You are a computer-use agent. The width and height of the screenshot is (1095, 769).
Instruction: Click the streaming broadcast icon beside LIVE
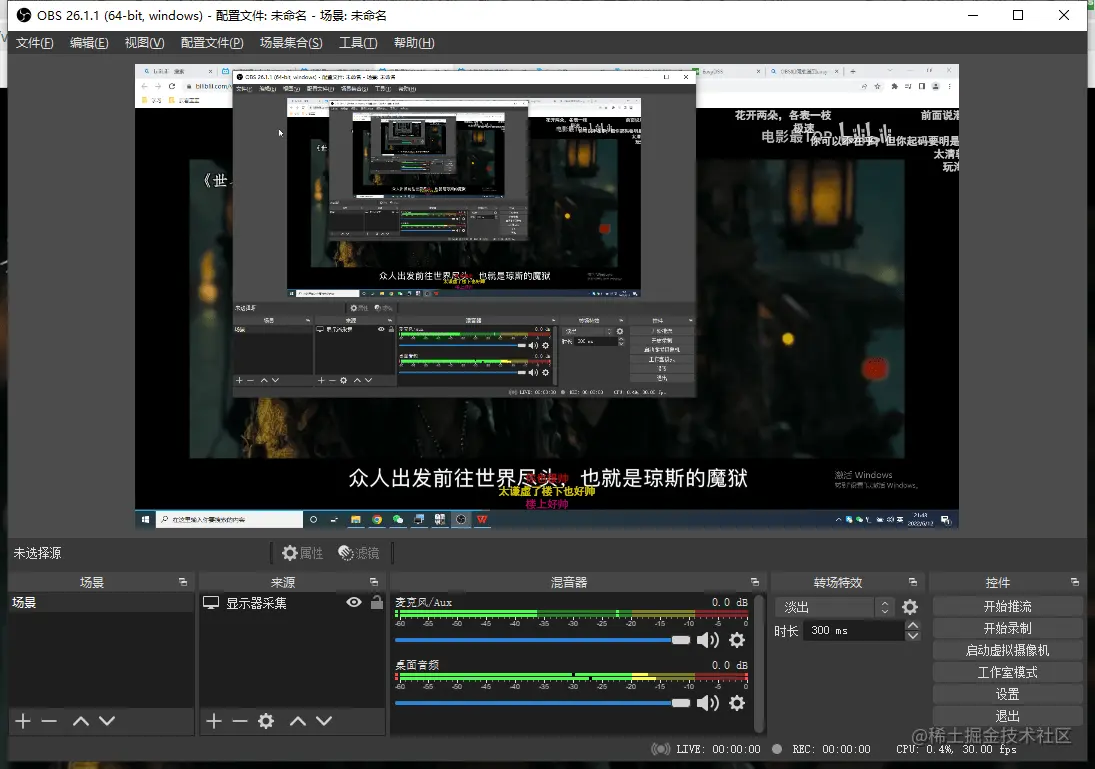(660, 749)
